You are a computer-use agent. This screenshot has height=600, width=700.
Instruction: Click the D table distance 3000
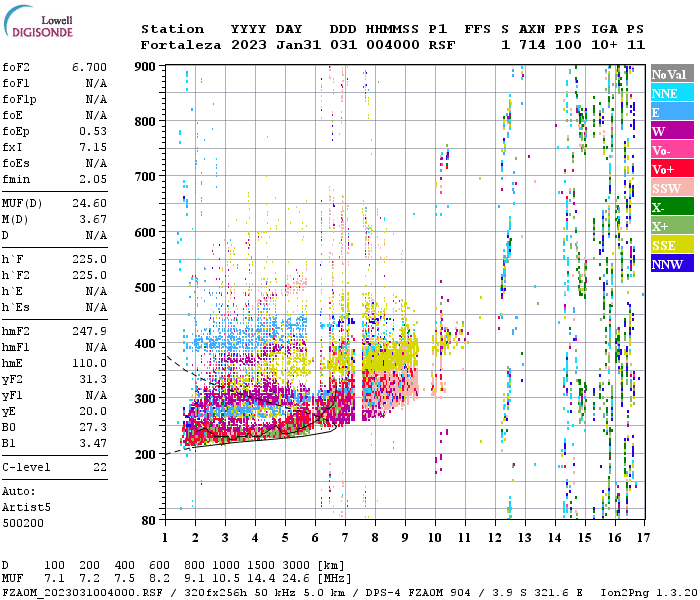pyautogui.click(x=296, y=565)
